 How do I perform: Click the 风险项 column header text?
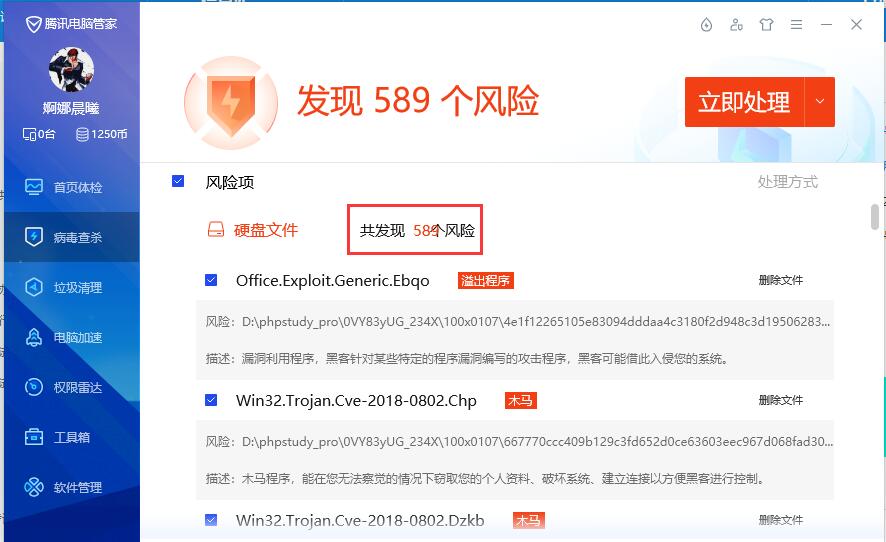point(229,182)
